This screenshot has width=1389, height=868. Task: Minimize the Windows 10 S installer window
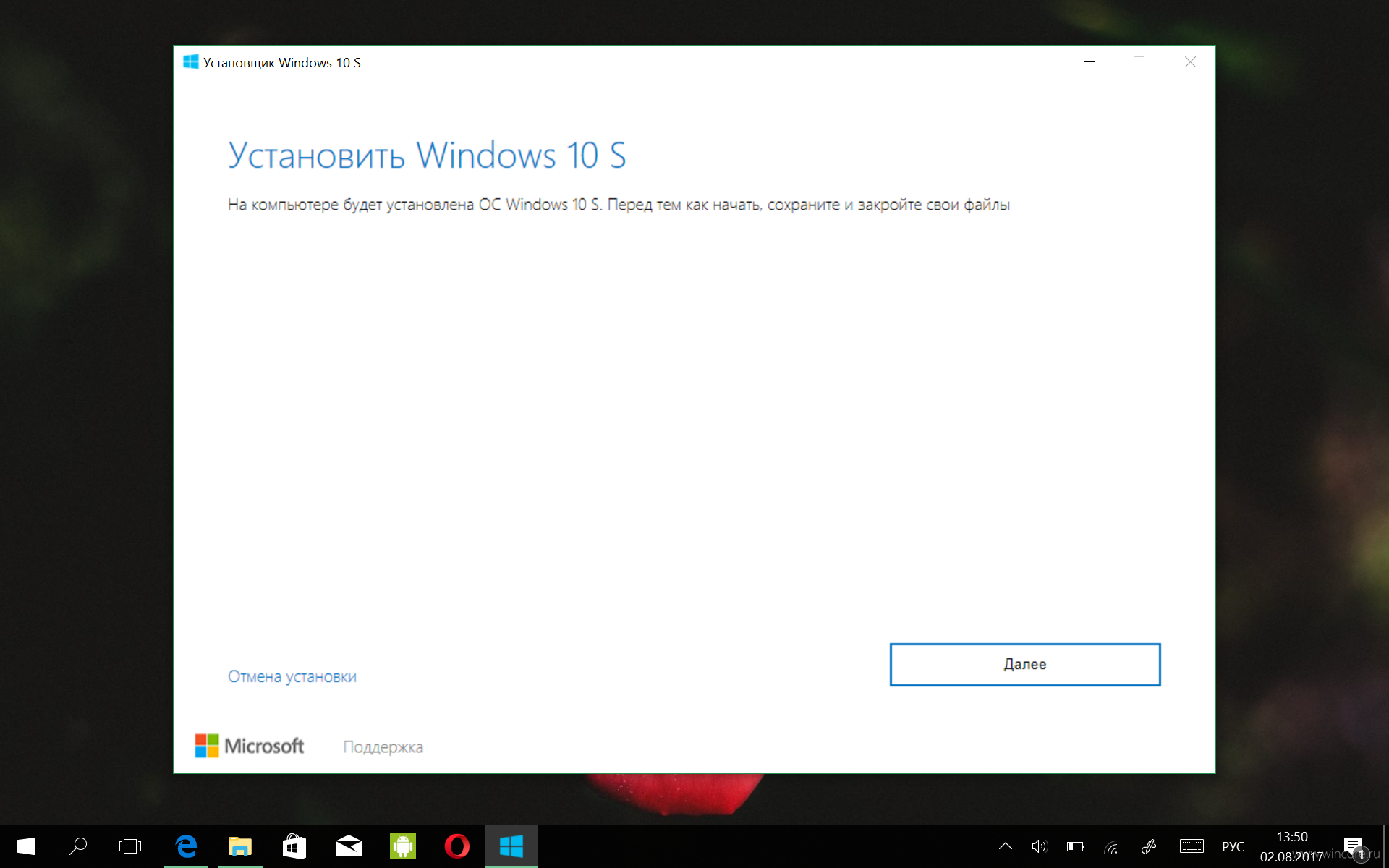click(x=1089, y=62)
